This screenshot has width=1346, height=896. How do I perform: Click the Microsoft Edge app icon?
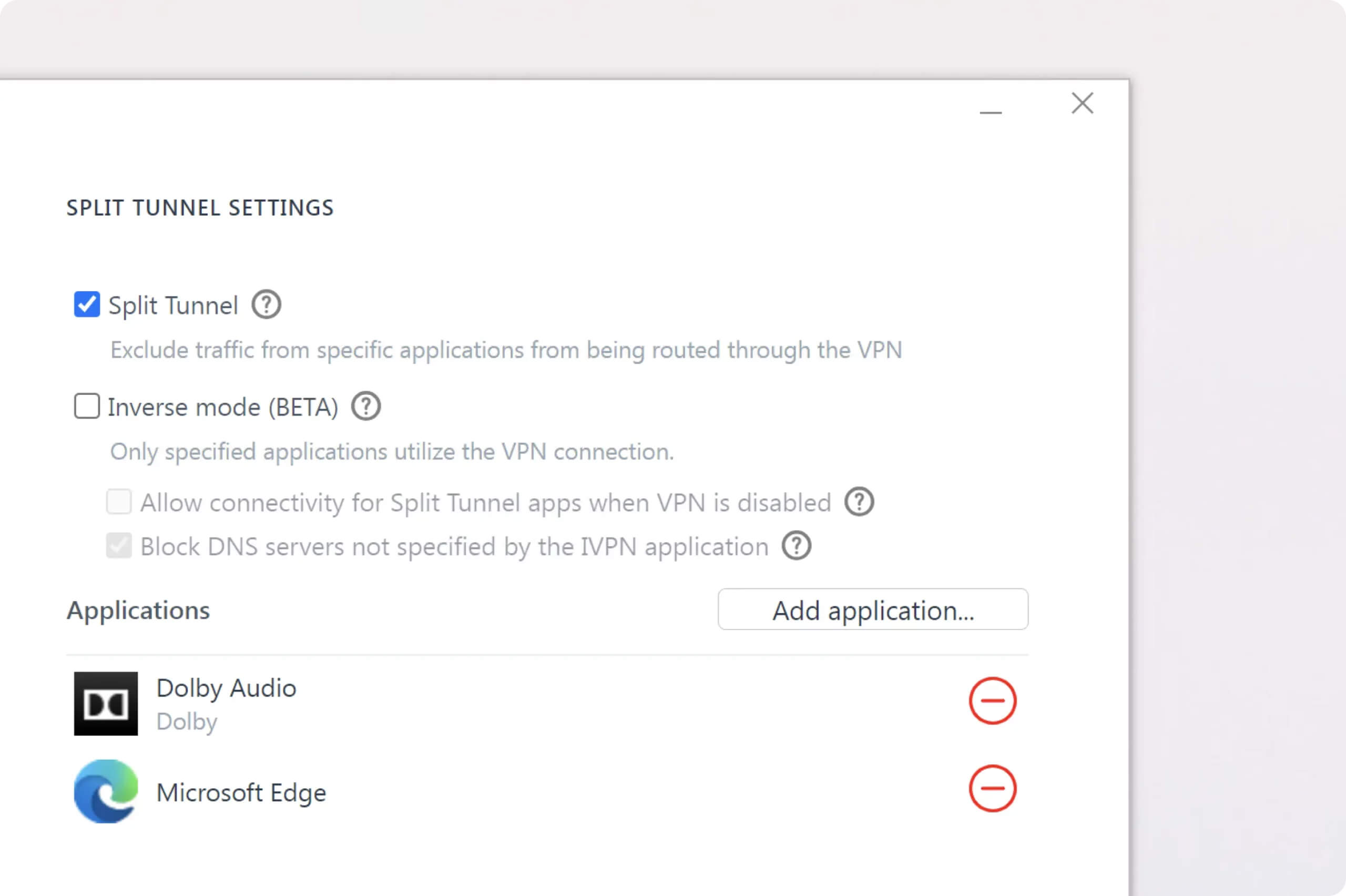[106, 791]
